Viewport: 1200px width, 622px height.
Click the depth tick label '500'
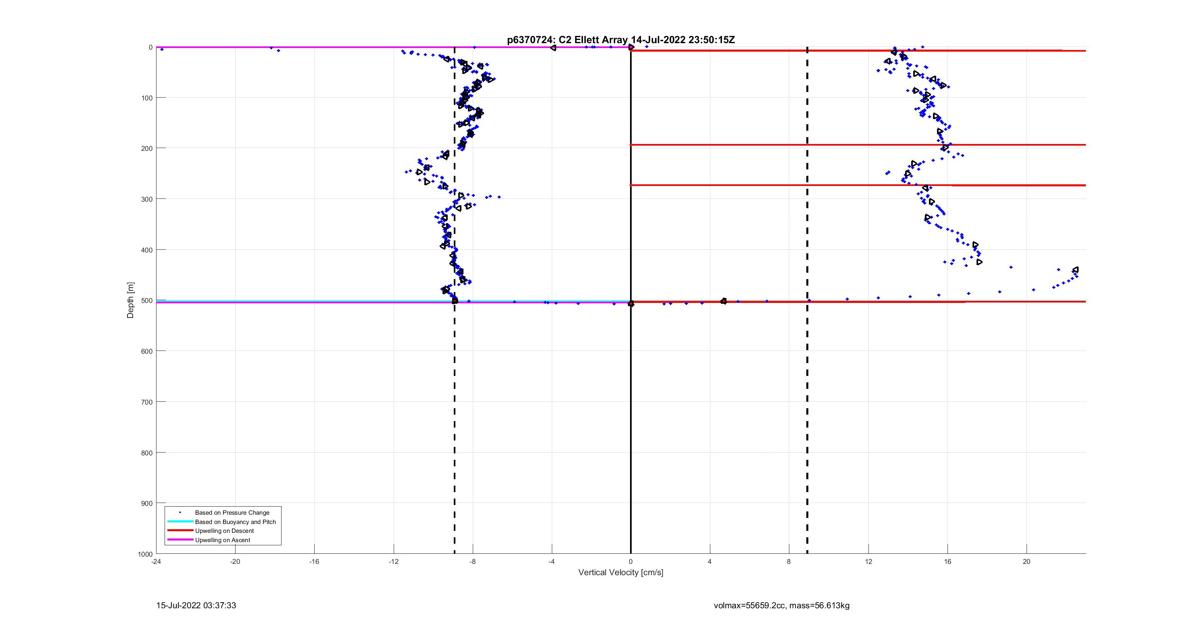[x=145, y=300]
